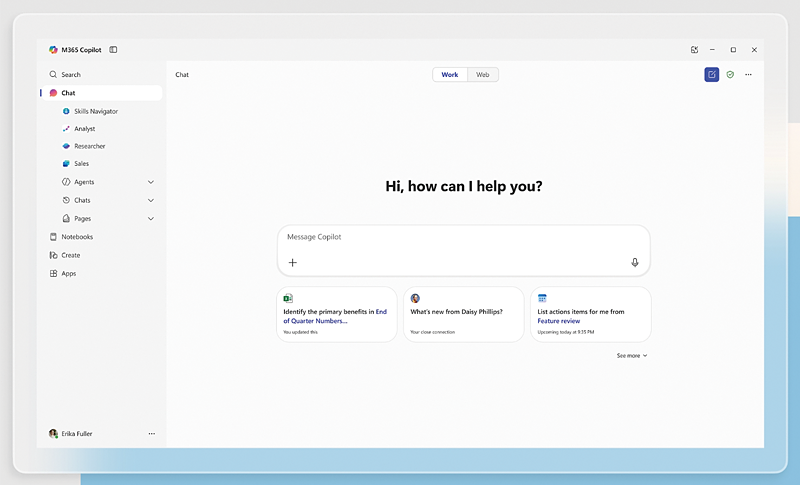Image resolution: width=800 pixels, height=485 pixels.
Task: Click See more suggestions dropdown
Action: point(632,355)
